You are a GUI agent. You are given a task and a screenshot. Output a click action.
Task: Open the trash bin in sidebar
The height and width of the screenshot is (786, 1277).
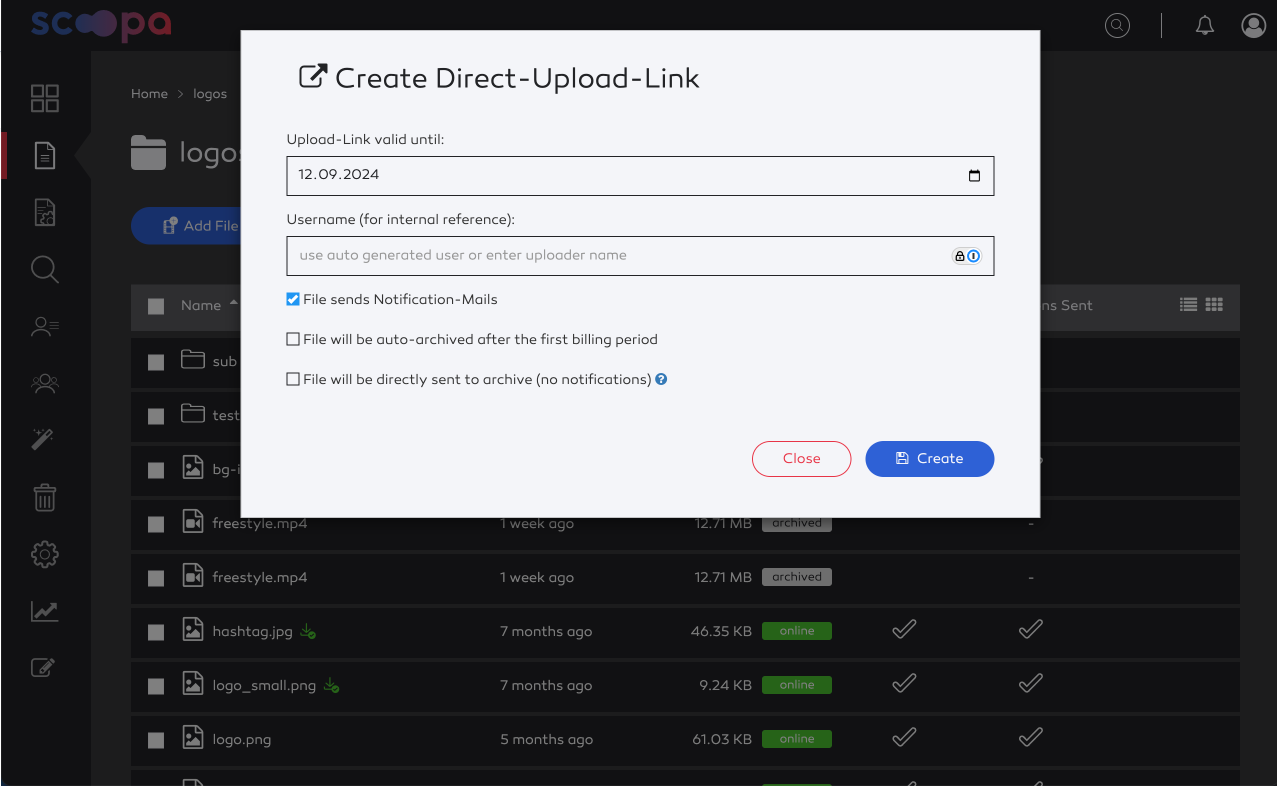pos(45,497)
